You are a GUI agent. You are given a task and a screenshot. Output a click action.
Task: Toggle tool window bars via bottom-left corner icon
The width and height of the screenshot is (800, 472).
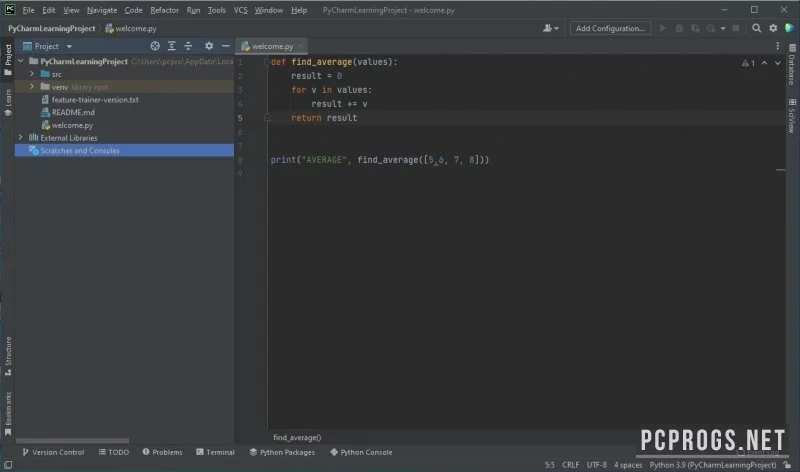pos(8,465)
